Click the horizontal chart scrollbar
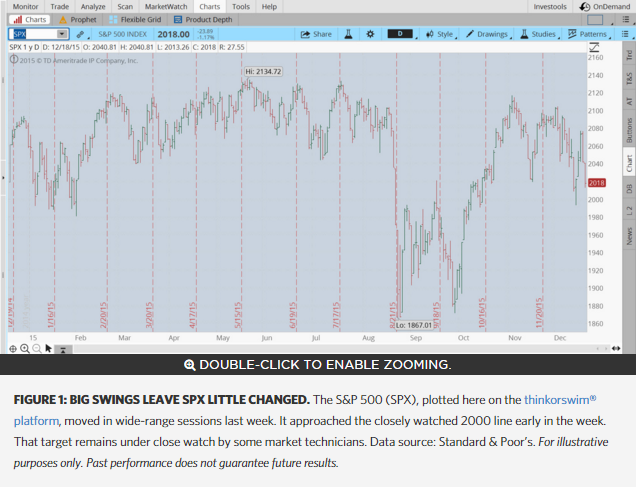 [334, 349]
